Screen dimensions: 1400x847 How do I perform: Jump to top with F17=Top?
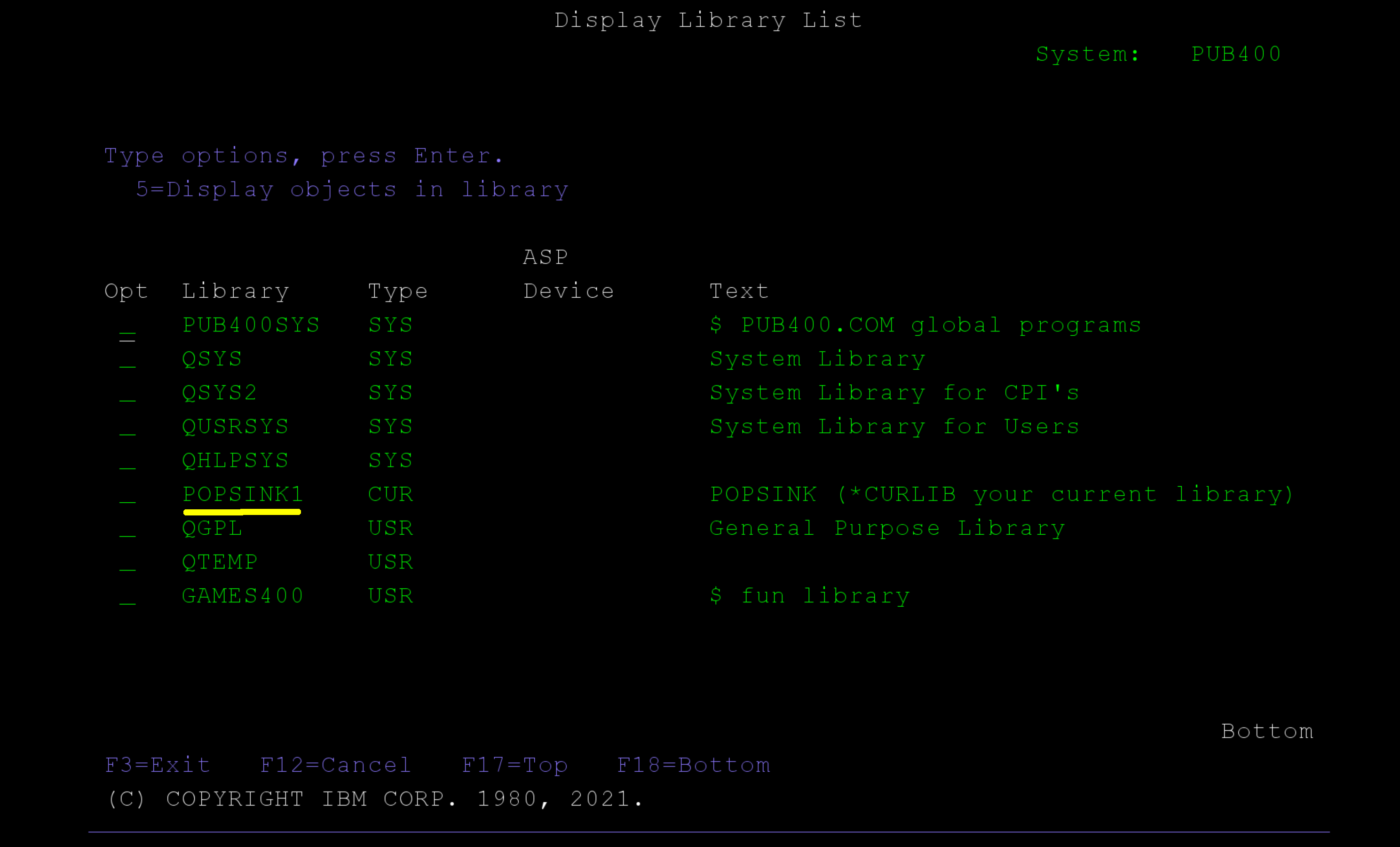[x=515, y=765]
